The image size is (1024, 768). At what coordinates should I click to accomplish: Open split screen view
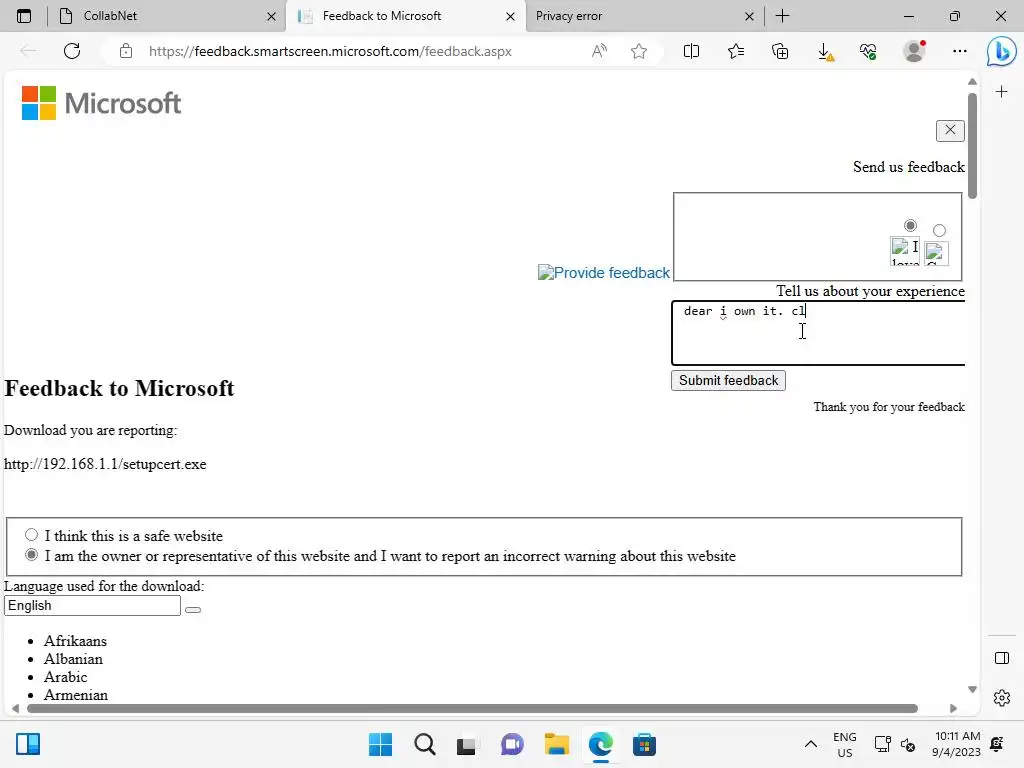pyautogui.click(x=691, y=51)
